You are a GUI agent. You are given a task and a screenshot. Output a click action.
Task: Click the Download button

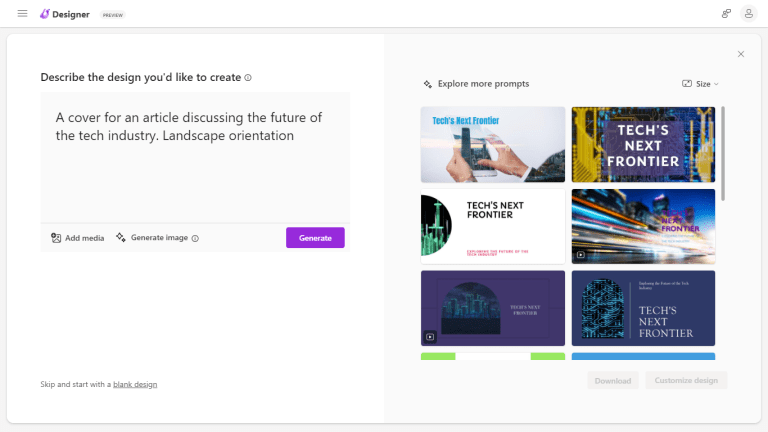click(x=613, y=381)
